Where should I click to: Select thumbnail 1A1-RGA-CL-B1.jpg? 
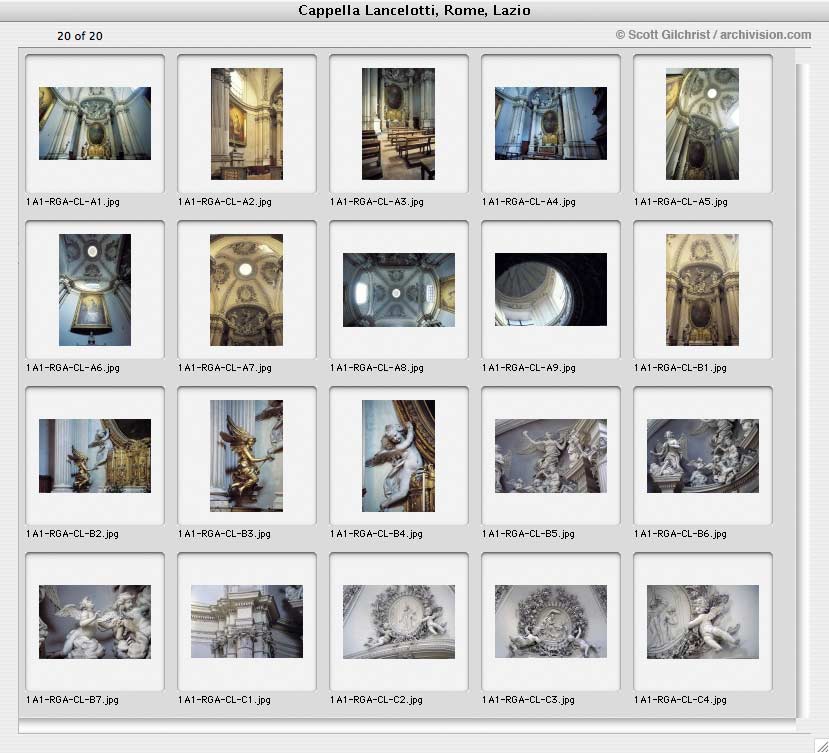click(703, 290)
